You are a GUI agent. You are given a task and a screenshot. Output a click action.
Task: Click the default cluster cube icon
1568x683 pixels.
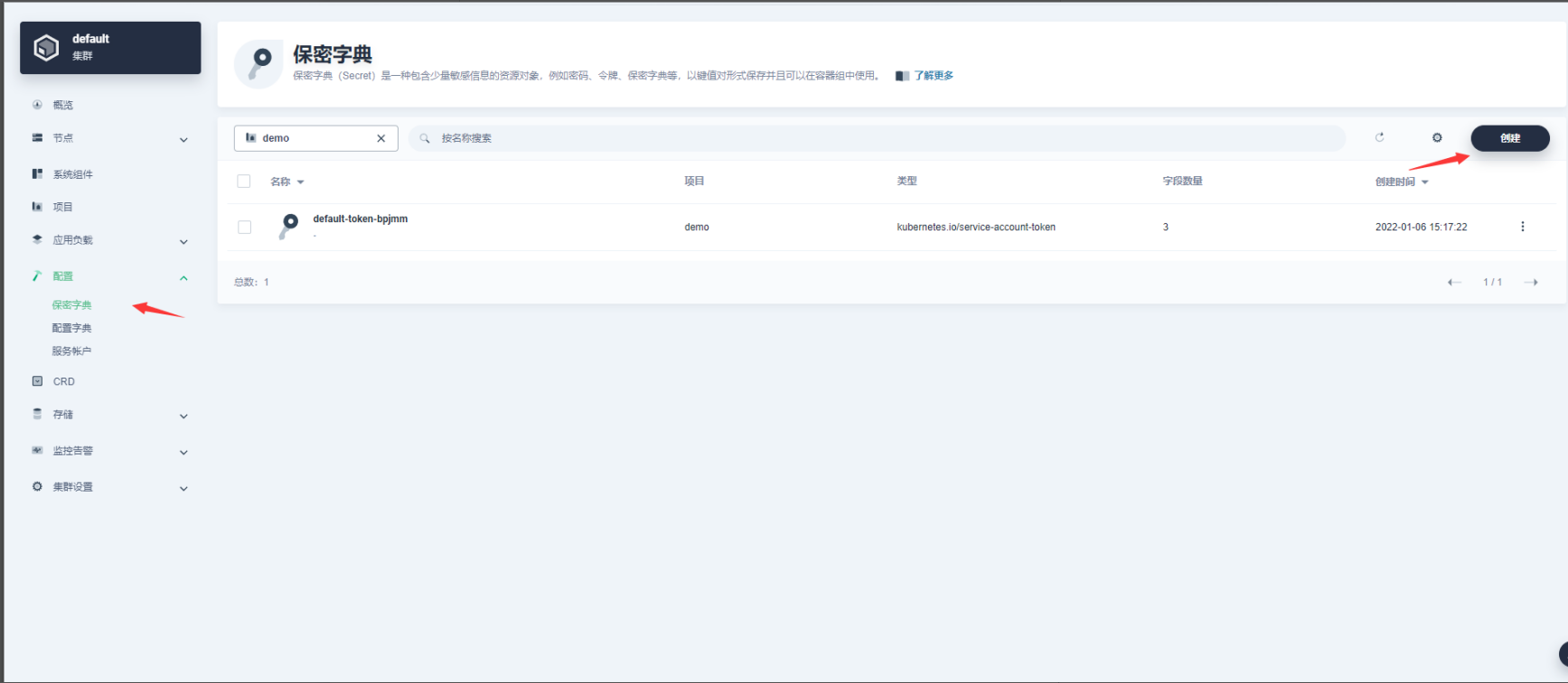46,47
